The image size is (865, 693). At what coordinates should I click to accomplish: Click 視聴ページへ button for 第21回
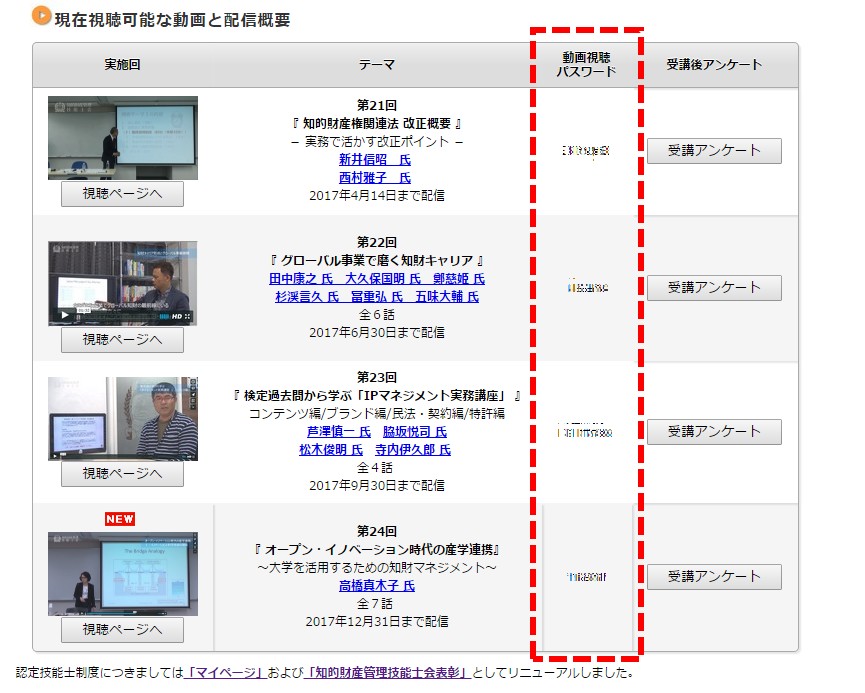pyautogui.click(x=122, y=194)
